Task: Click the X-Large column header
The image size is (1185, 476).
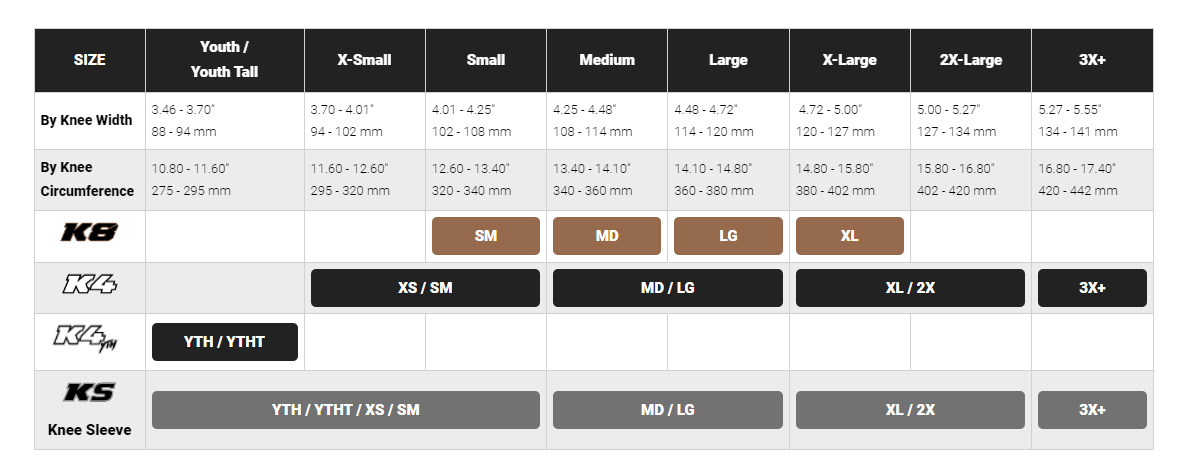Action: pyautogui.click(x=849, y=60)
